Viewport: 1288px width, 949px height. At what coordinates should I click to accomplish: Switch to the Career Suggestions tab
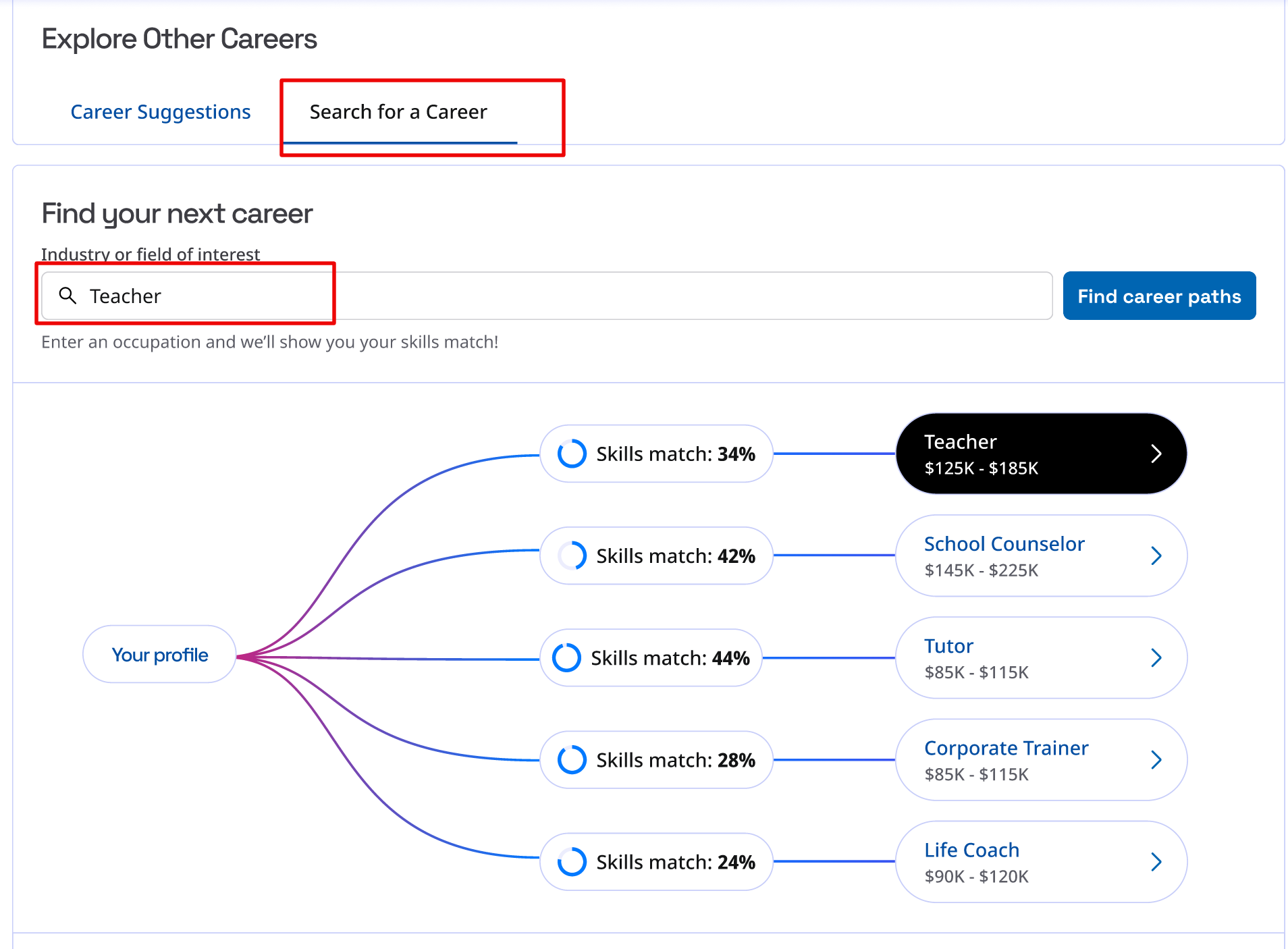click(161, 112)
